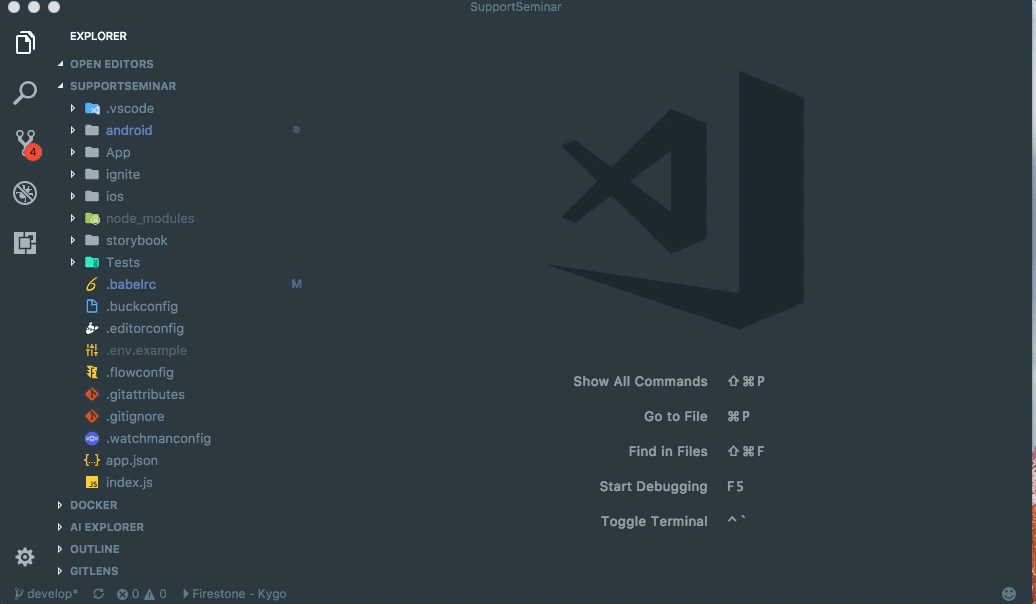Click the .editorconfig file icon

point(92,328)
